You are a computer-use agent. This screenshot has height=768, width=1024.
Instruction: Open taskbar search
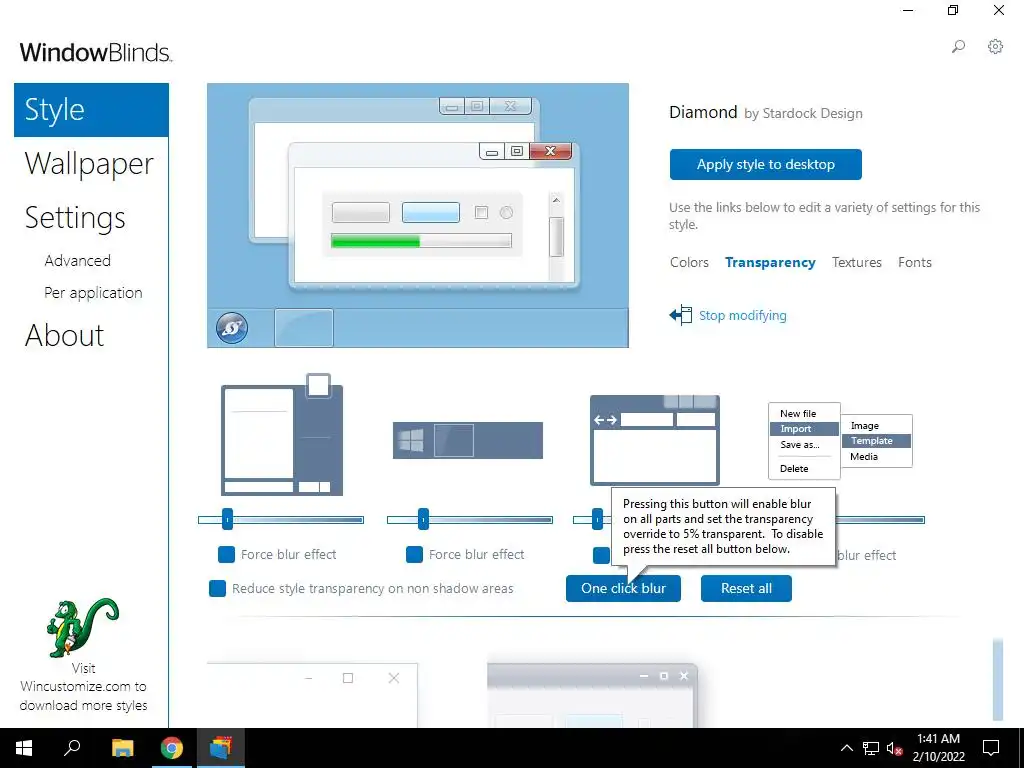(72, 748)
